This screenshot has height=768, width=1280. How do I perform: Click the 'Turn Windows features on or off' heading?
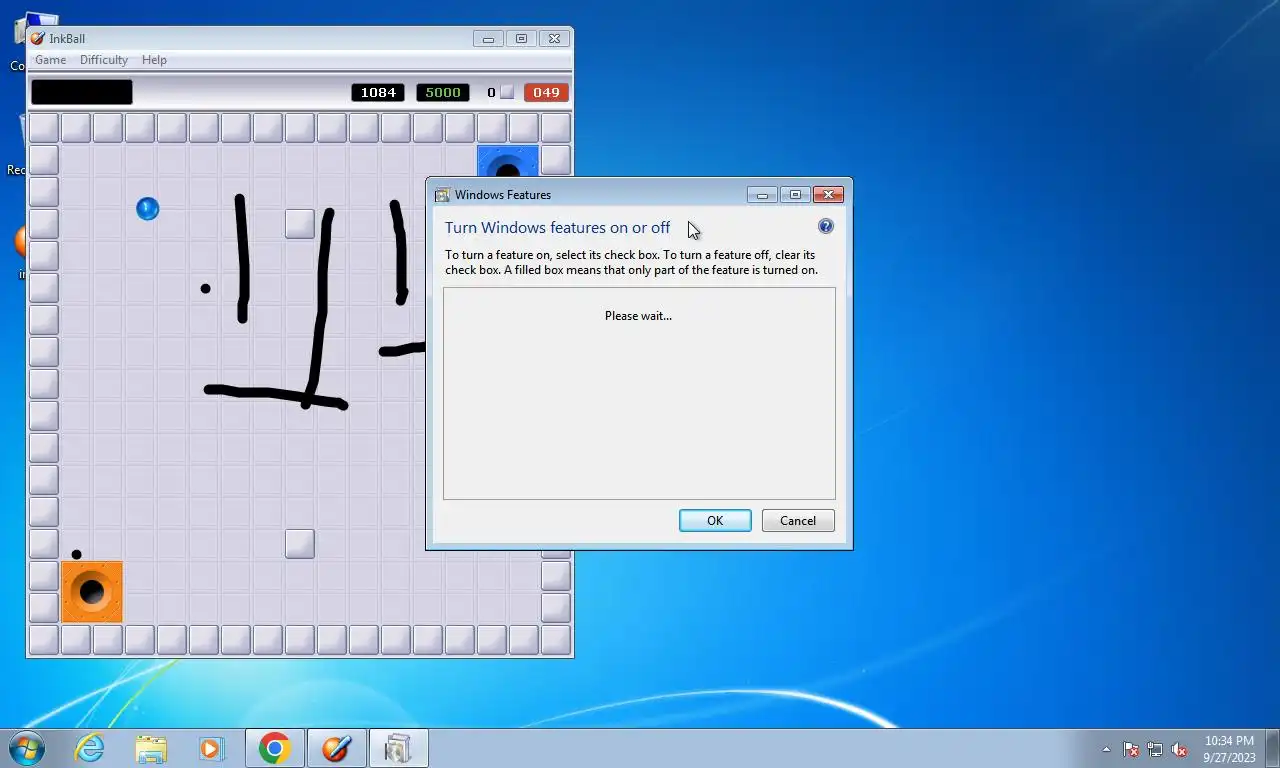click(557, 227)
